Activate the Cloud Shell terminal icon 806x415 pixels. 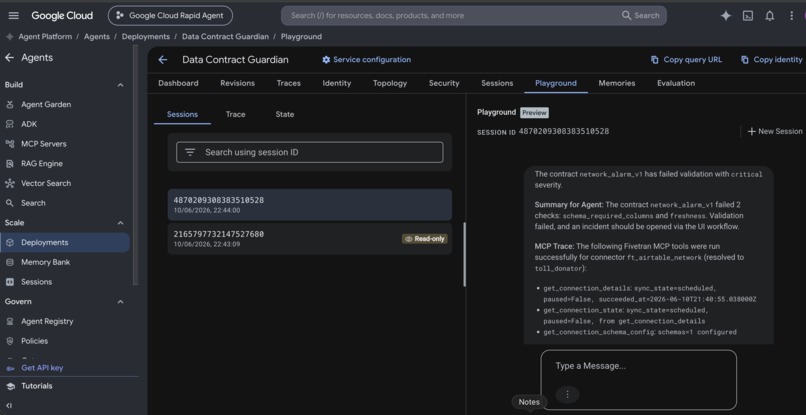748,16
